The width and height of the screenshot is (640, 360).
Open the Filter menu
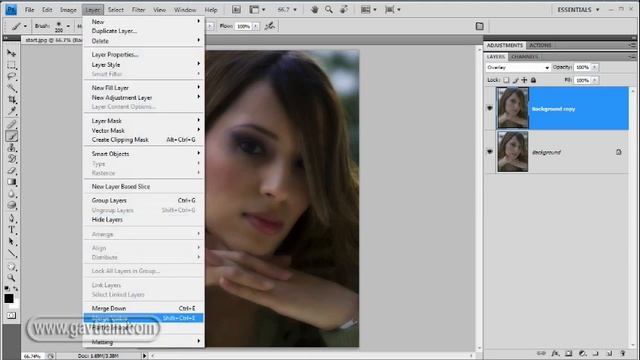point(138,9)
